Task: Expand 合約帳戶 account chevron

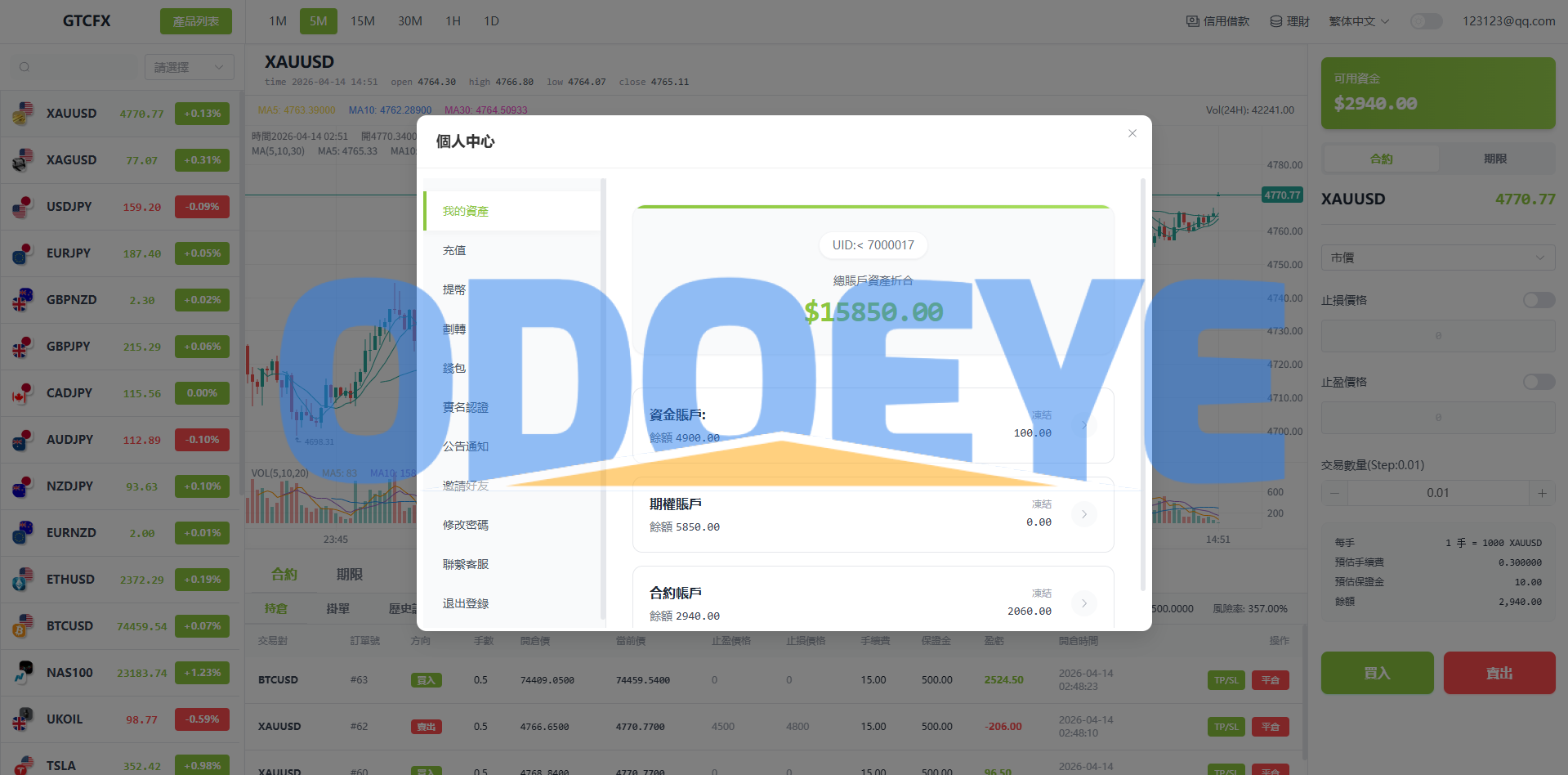Action: (x=1084, y=603)
